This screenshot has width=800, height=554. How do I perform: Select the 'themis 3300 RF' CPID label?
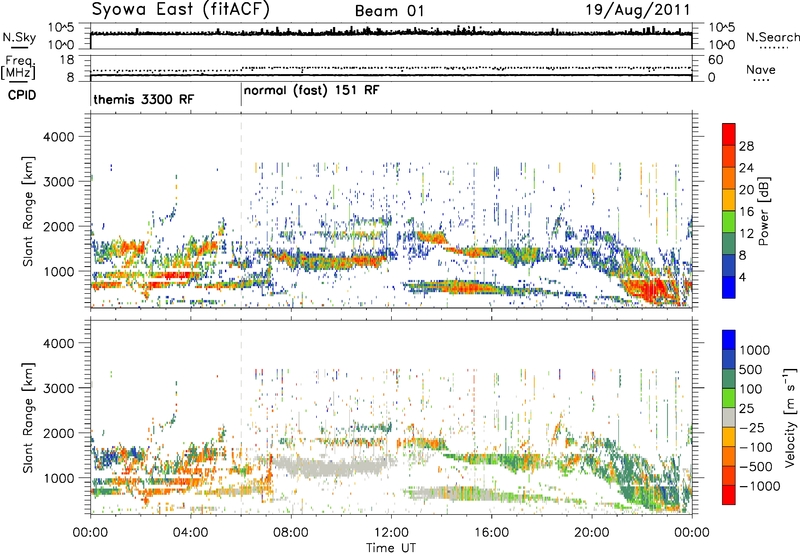[144, 99]
